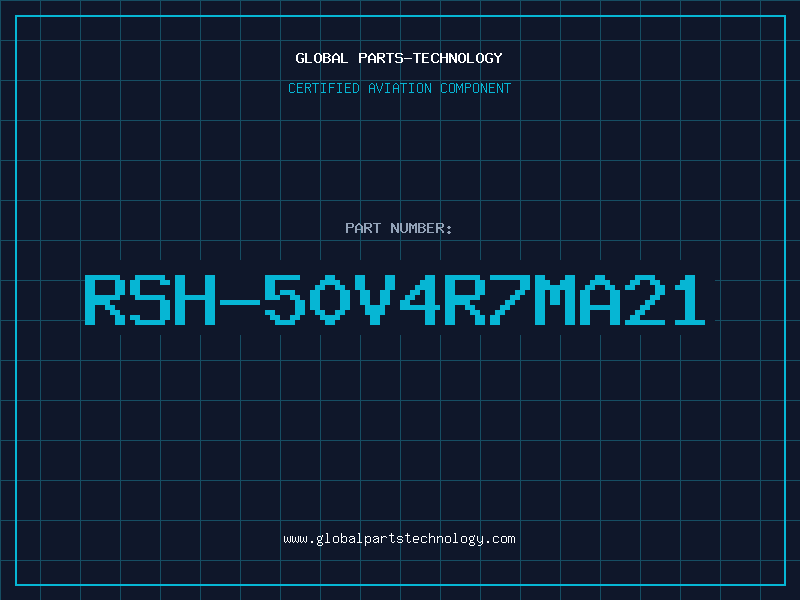This screenshot has width=800, height=600.
Task: Click the word 'COMPONENT' in the subtitle
Action: [476, 88]
